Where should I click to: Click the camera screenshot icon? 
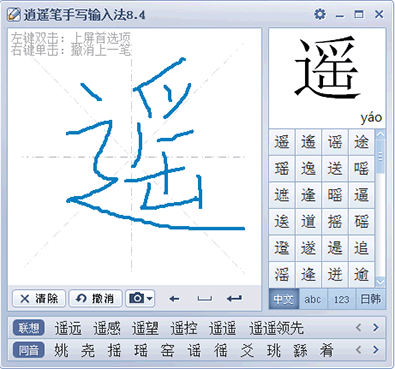[137, 298]
